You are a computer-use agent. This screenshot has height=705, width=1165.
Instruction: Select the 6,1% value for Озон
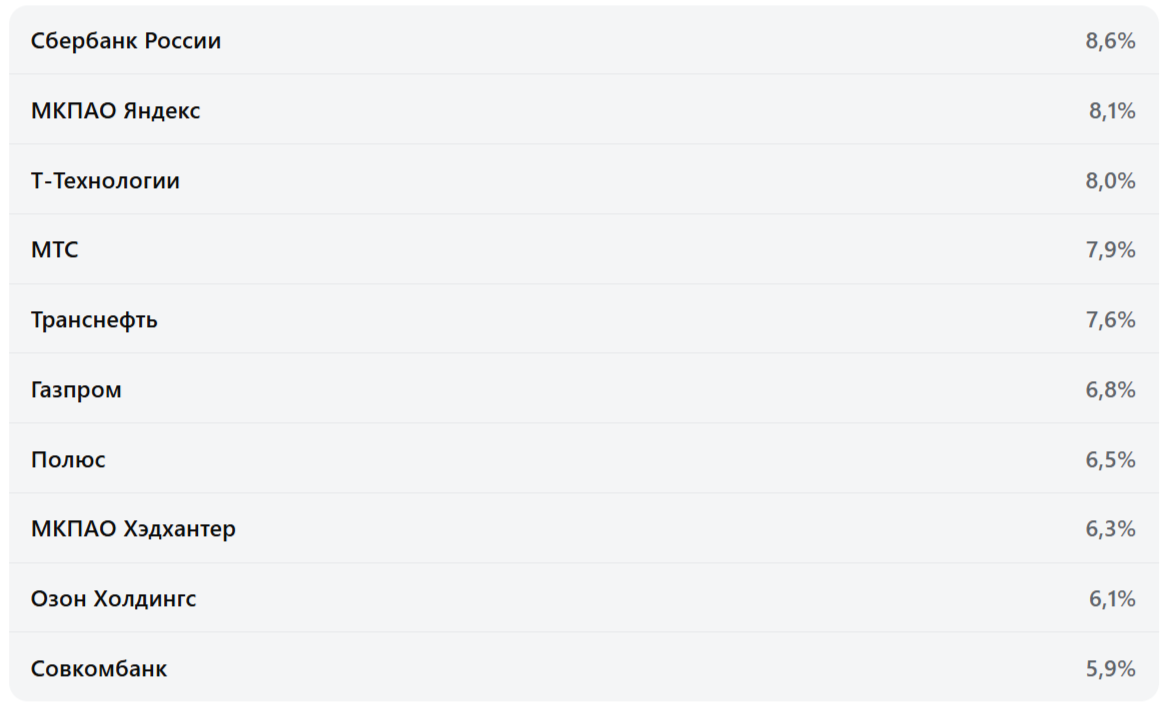pos(1112,599)
